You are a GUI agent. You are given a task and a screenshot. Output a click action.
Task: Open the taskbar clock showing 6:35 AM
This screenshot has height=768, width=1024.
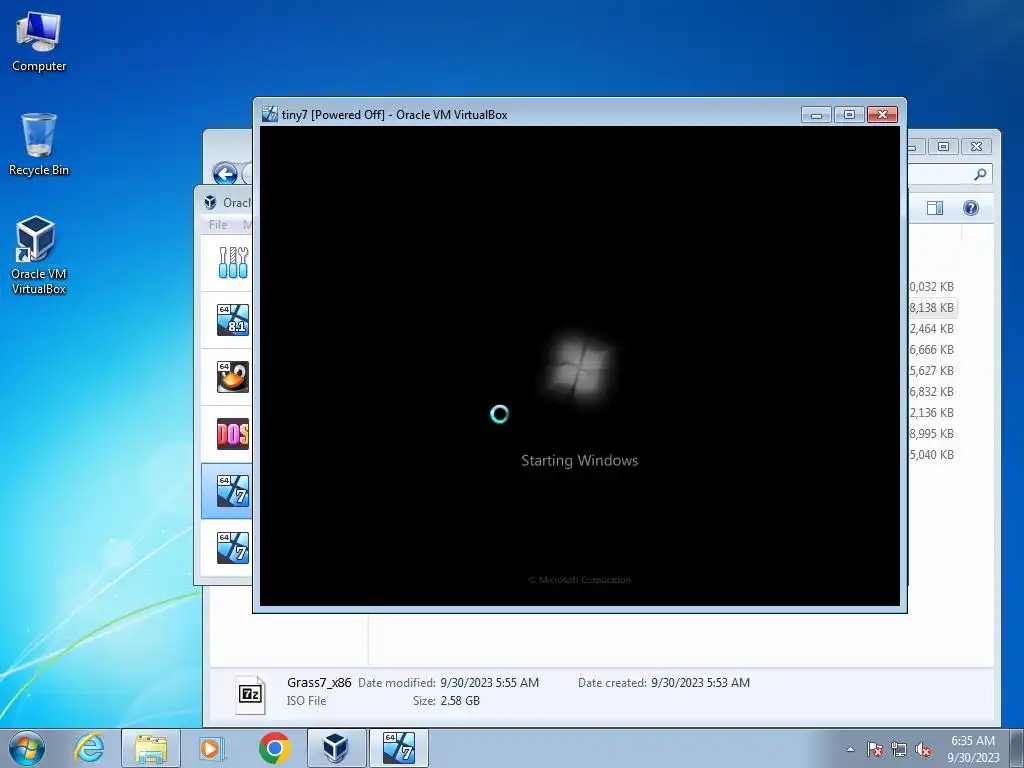click(x=972, y=749)
